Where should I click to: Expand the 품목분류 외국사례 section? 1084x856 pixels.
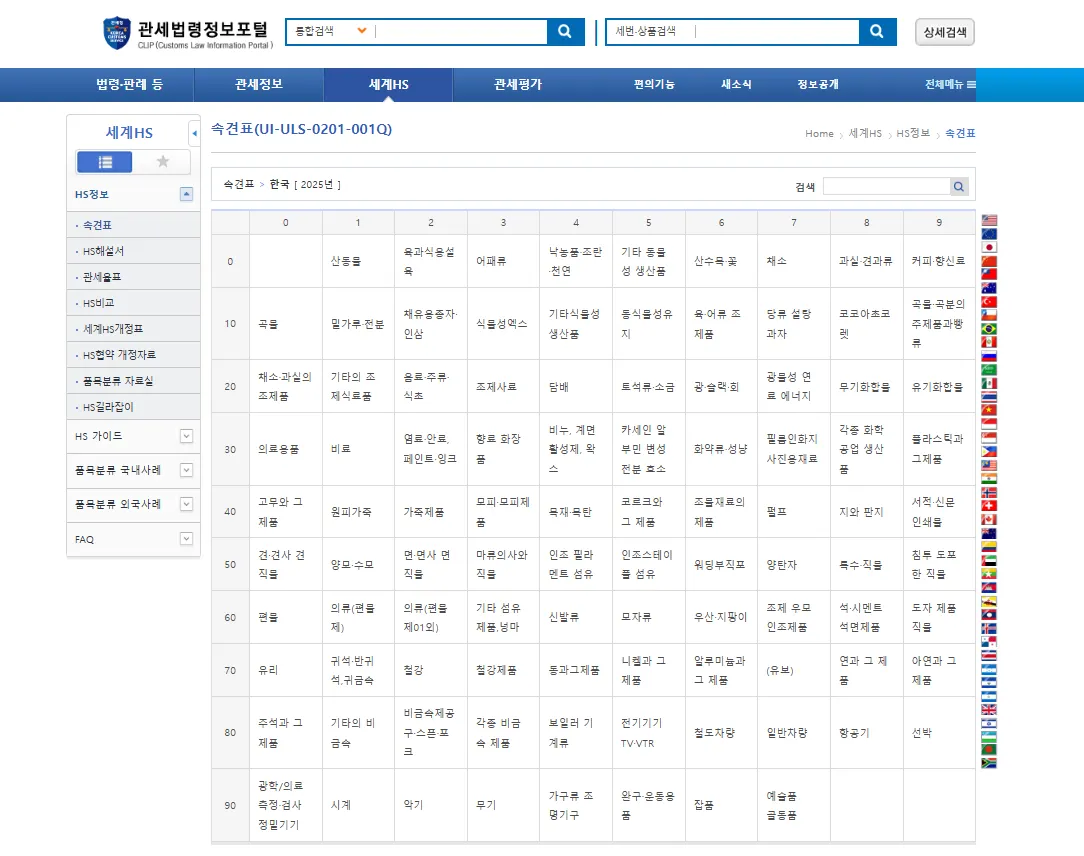186,504
